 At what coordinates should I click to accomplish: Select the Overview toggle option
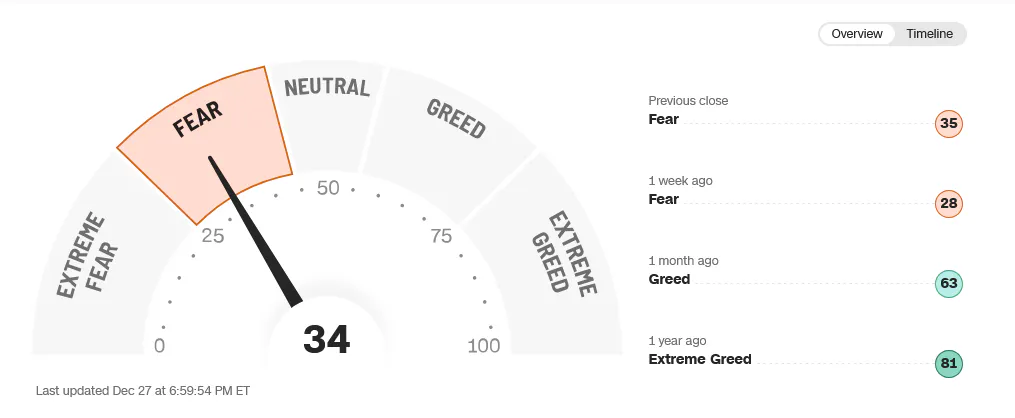click(856, 34)
